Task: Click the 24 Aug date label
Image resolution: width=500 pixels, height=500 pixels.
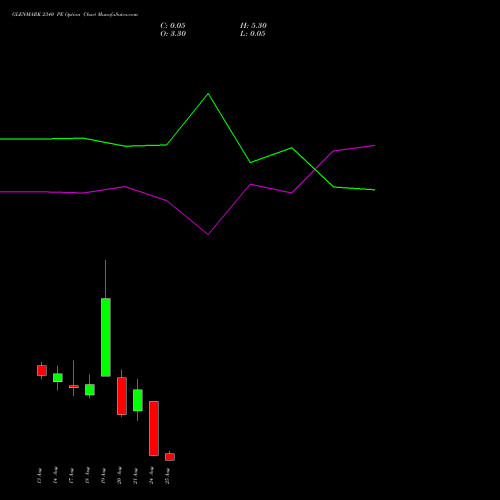Action: click(x=151, y=476)
